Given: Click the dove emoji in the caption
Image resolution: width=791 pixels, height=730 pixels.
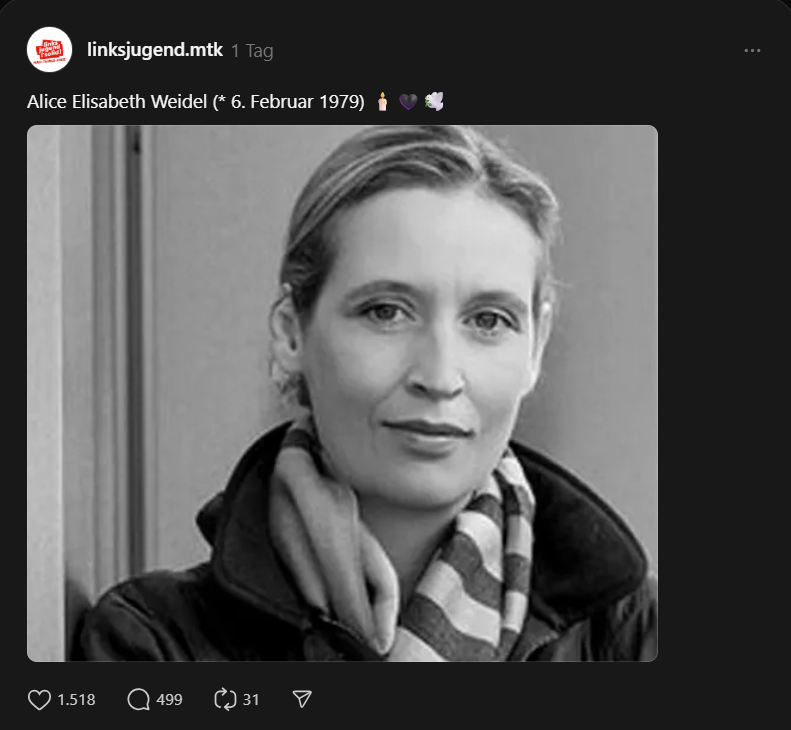Looking at the screenshot, I should (x=434, y=101).
